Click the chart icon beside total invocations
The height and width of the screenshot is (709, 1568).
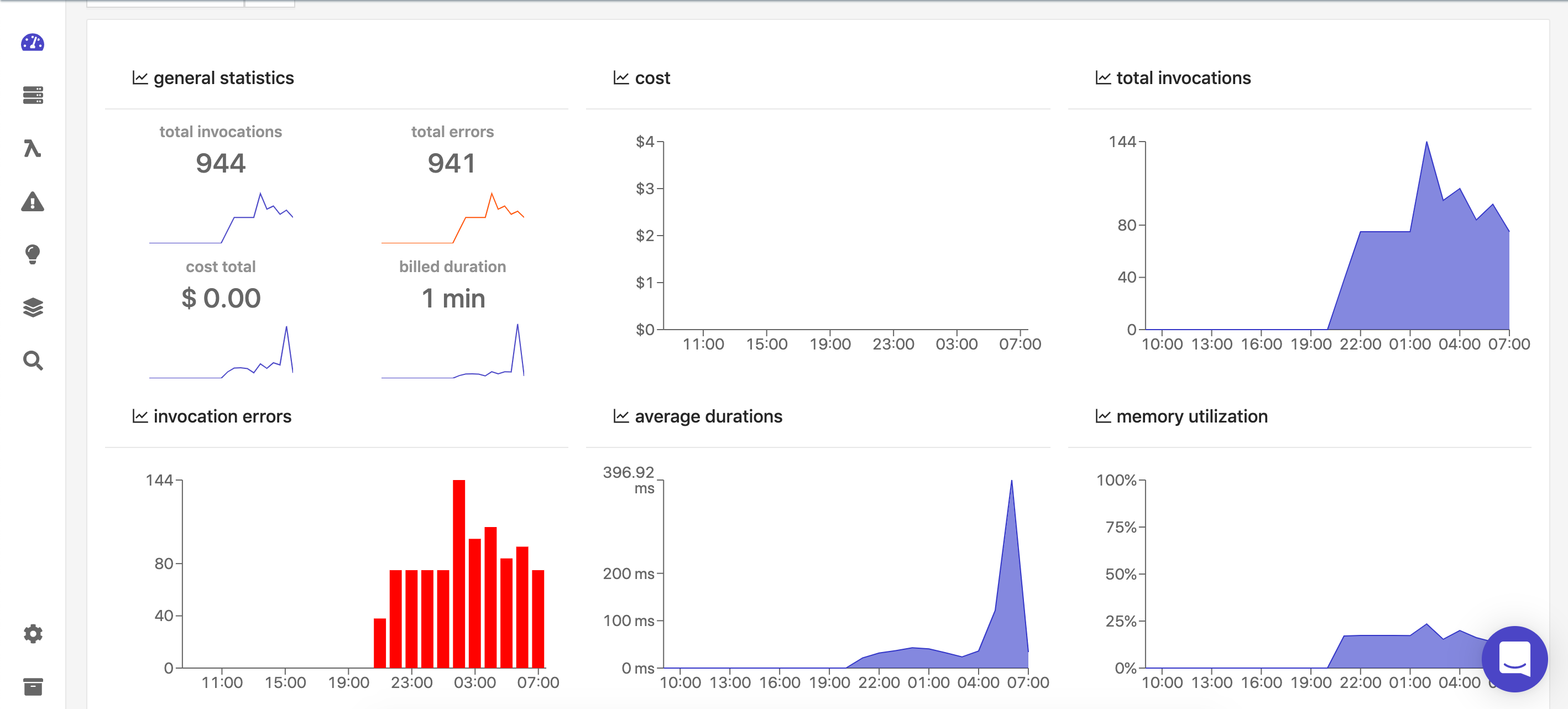(1103, 78)
